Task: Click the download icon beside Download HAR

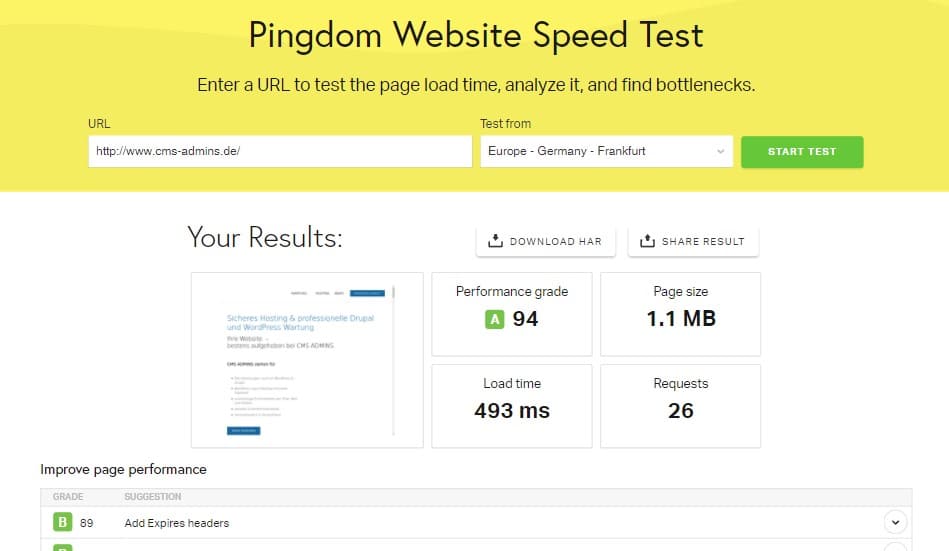Action: click(495, 240)
